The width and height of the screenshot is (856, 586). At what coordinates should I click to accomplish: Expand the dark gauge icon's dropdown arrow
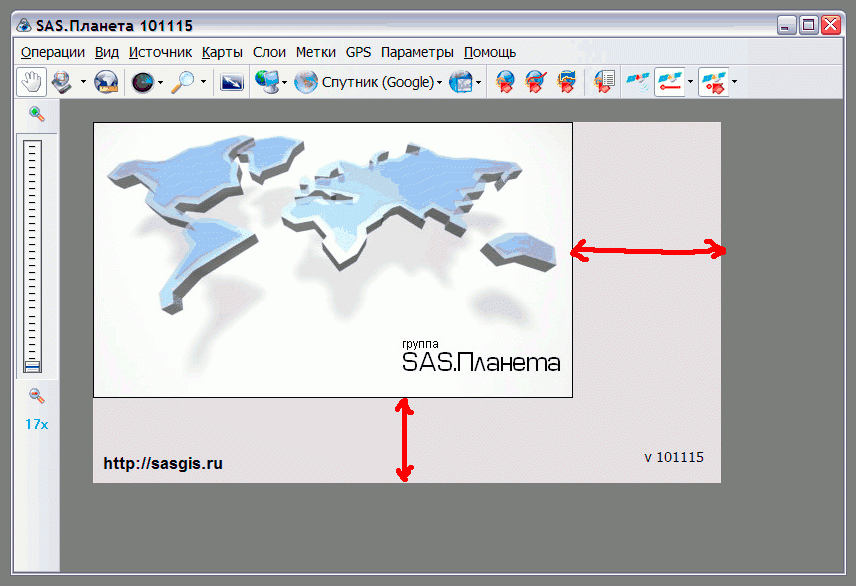(x=160, y=82)
